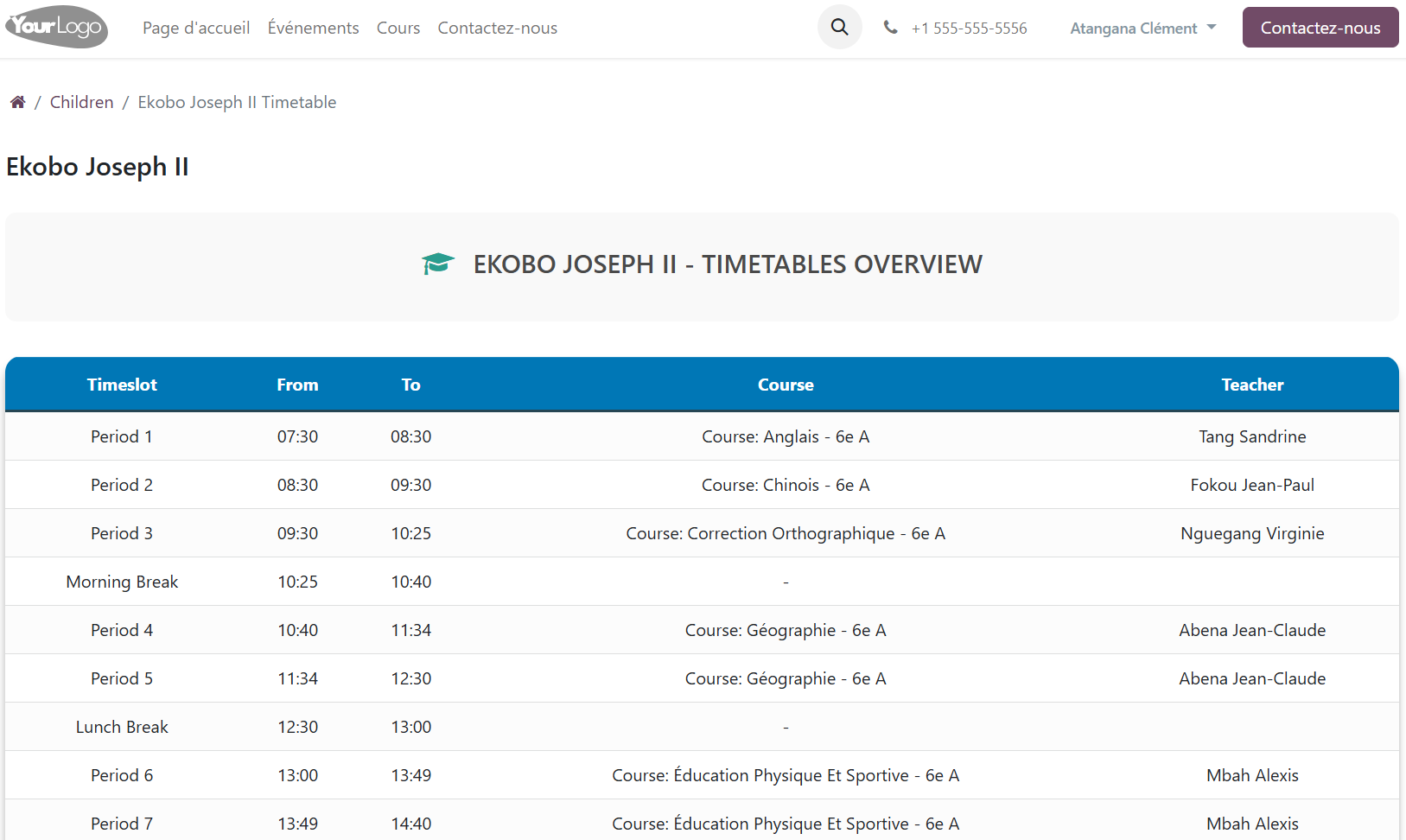Screen dimensions: 1406x840
Task: Select the Lunch Break timeslot cell
Action: pos(122,727)
